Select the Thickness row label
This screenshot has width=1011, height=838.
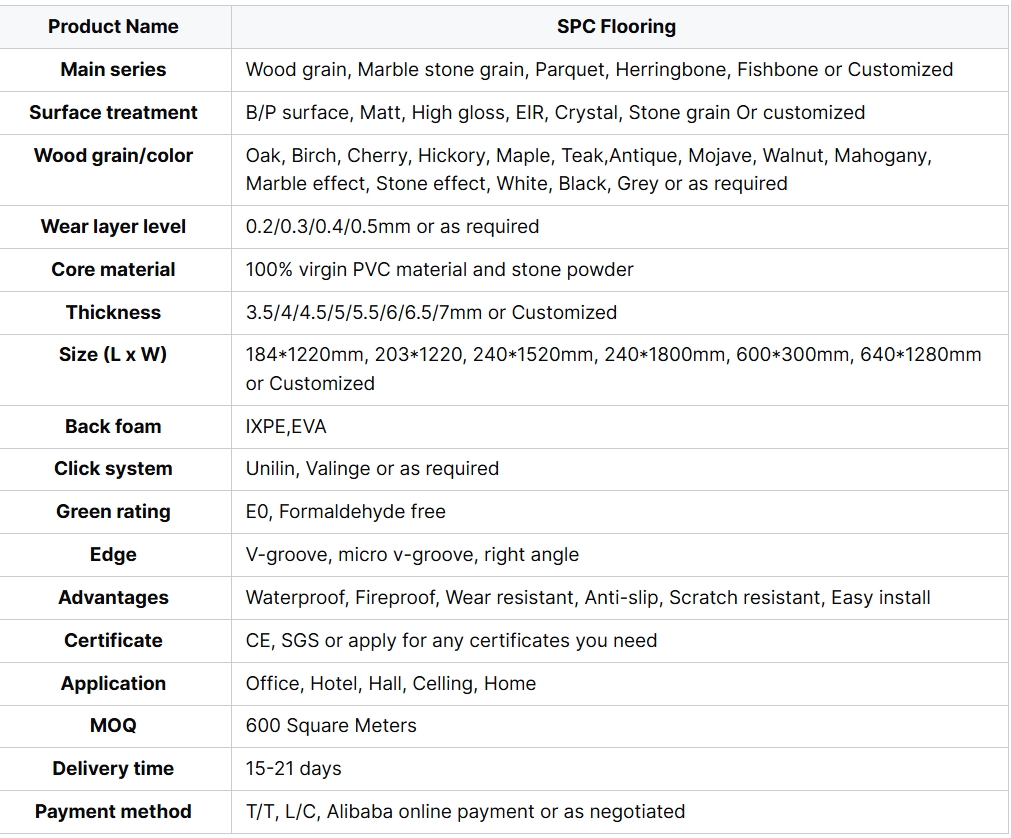coord(113,313)
